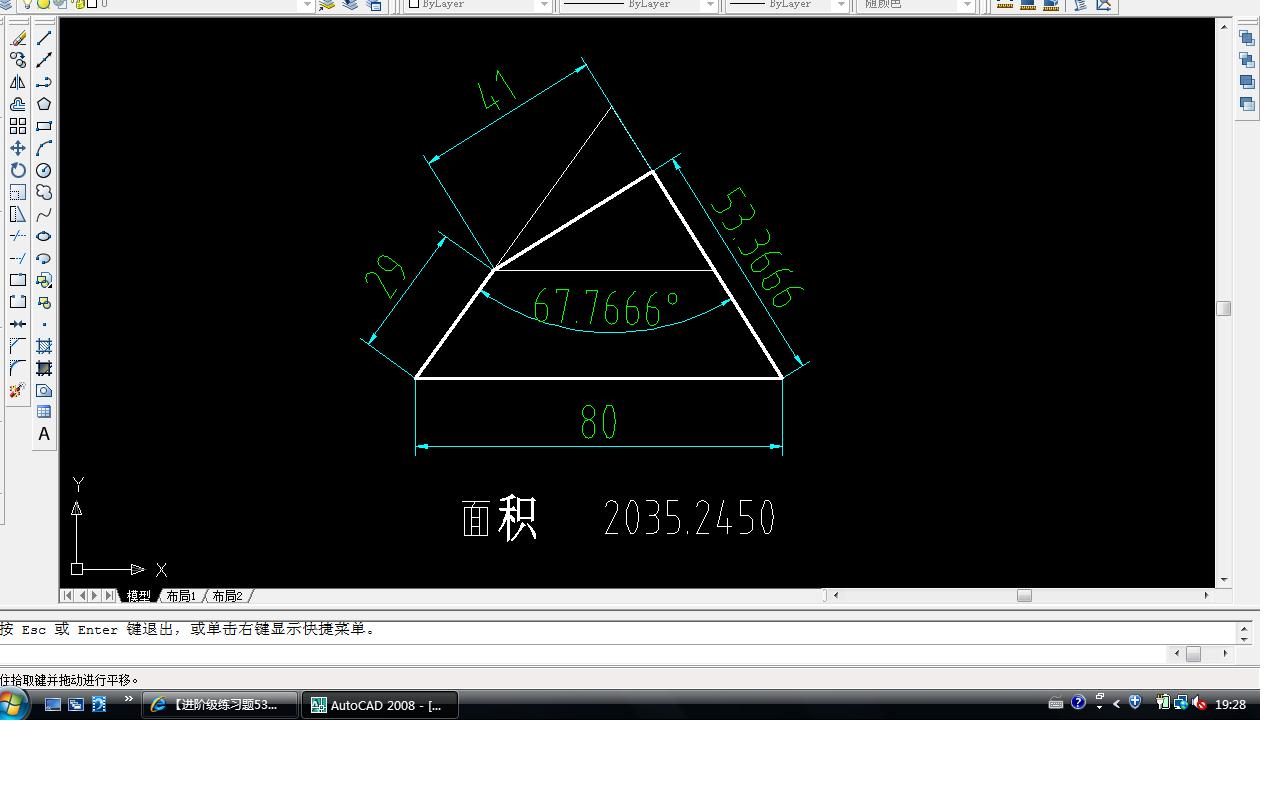The width and height of the screenshot is (1280, 800).
Task: Select the Offset tool
Action: [18, 104]
